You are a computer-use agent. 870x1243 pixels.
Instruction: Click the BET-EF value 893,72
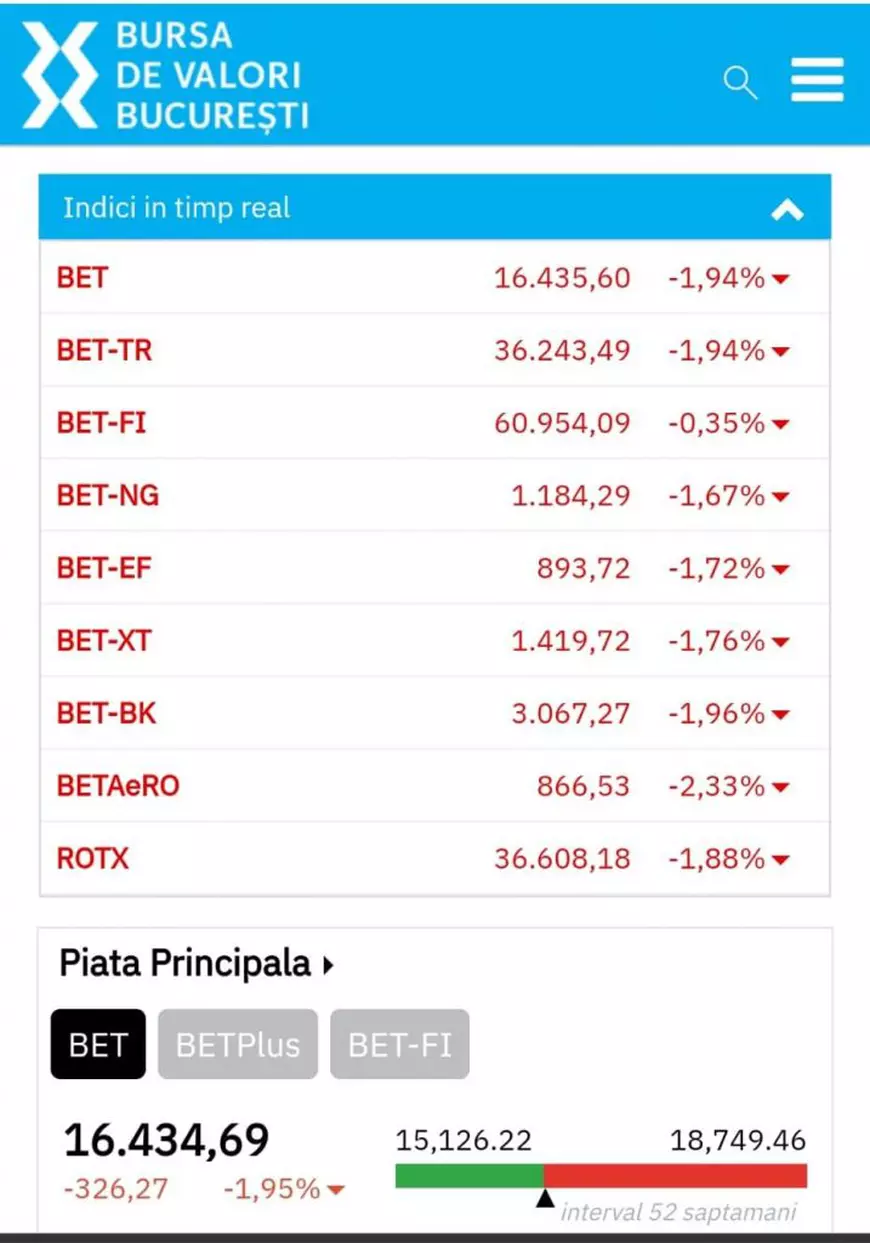pos(584,568)
